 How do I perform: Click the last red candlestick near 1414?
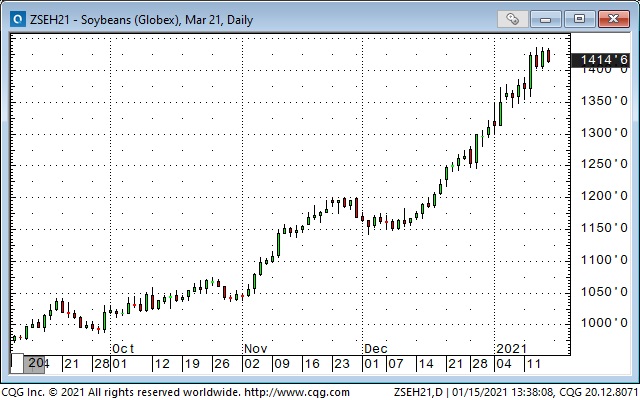tap(549, 56)
